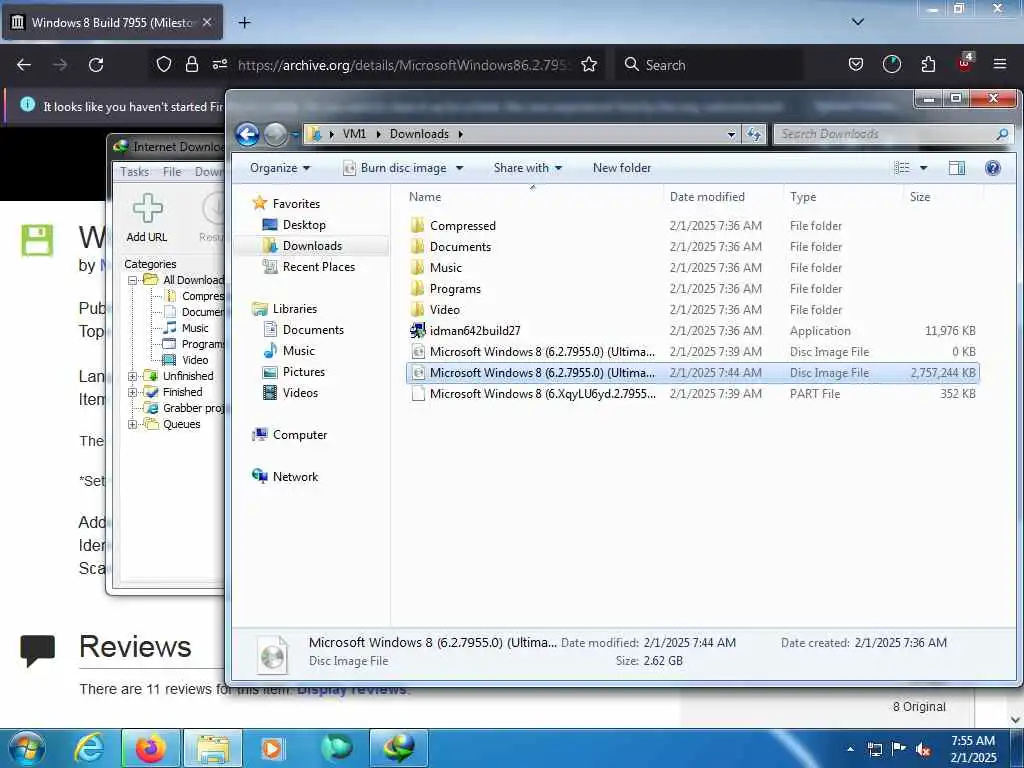The height and width of the screenshot is (768, 1024).
Task: Select the Music folder in file list
Action: point(692,267)
